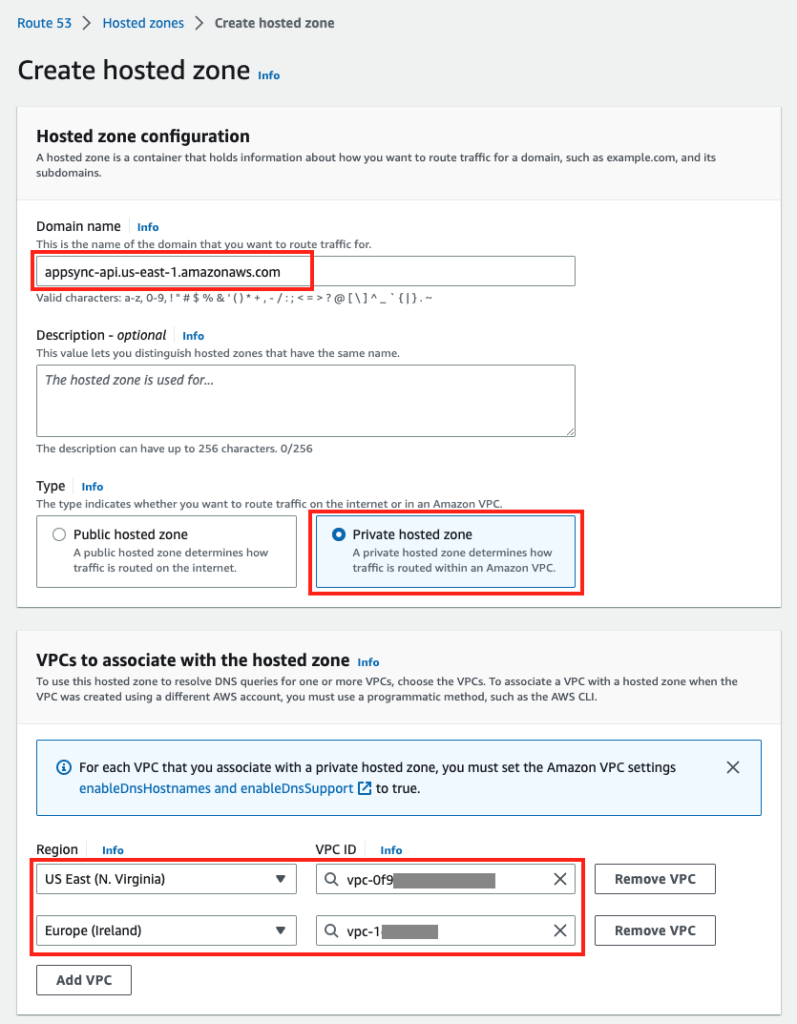Viewport: 797px width, 1024px height.
Task: Open Hosted zones from the breadcrumb
Action: point(143,22)
